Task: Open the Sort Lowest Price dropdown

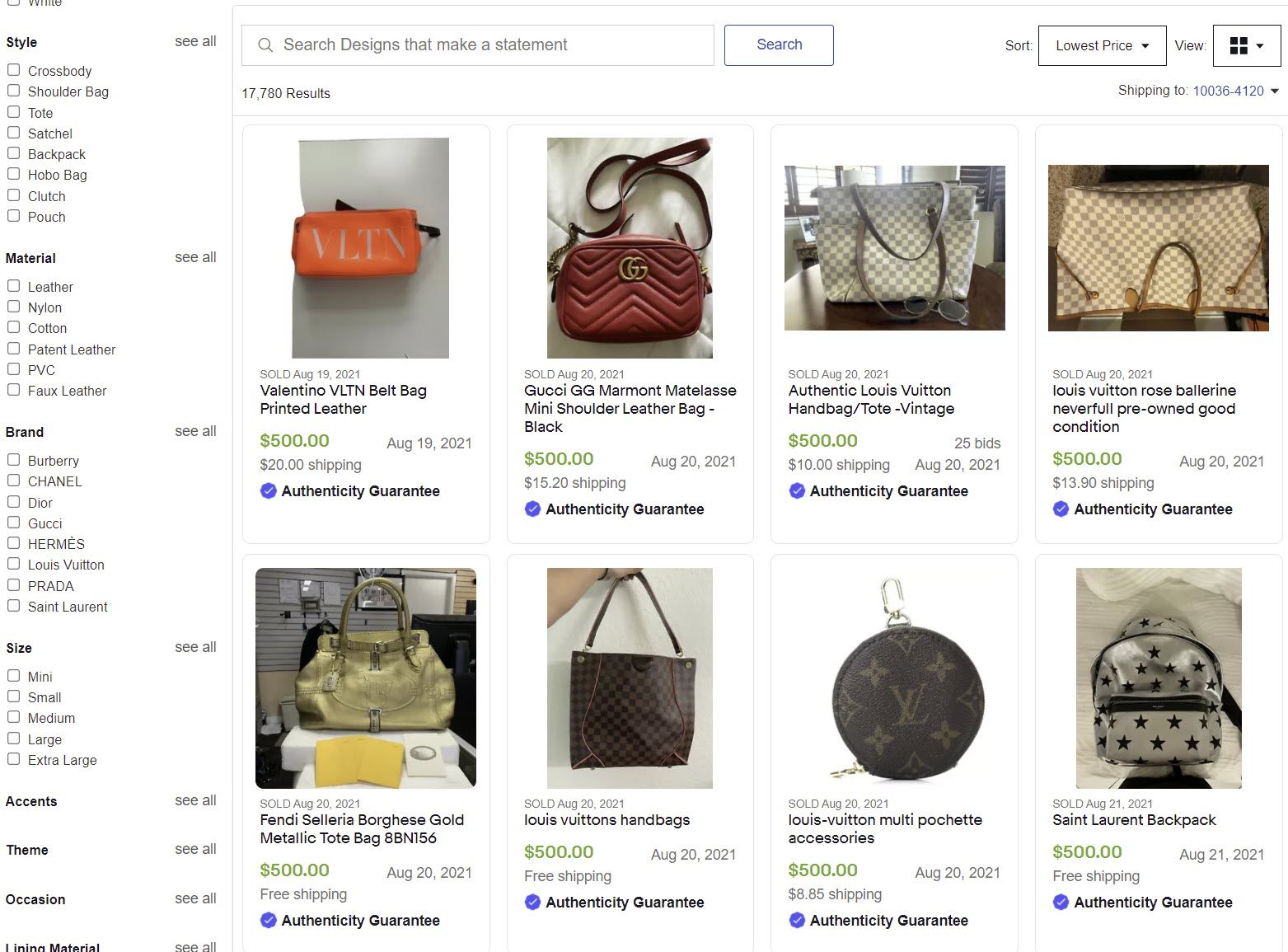Action: tap(1102, 45)
